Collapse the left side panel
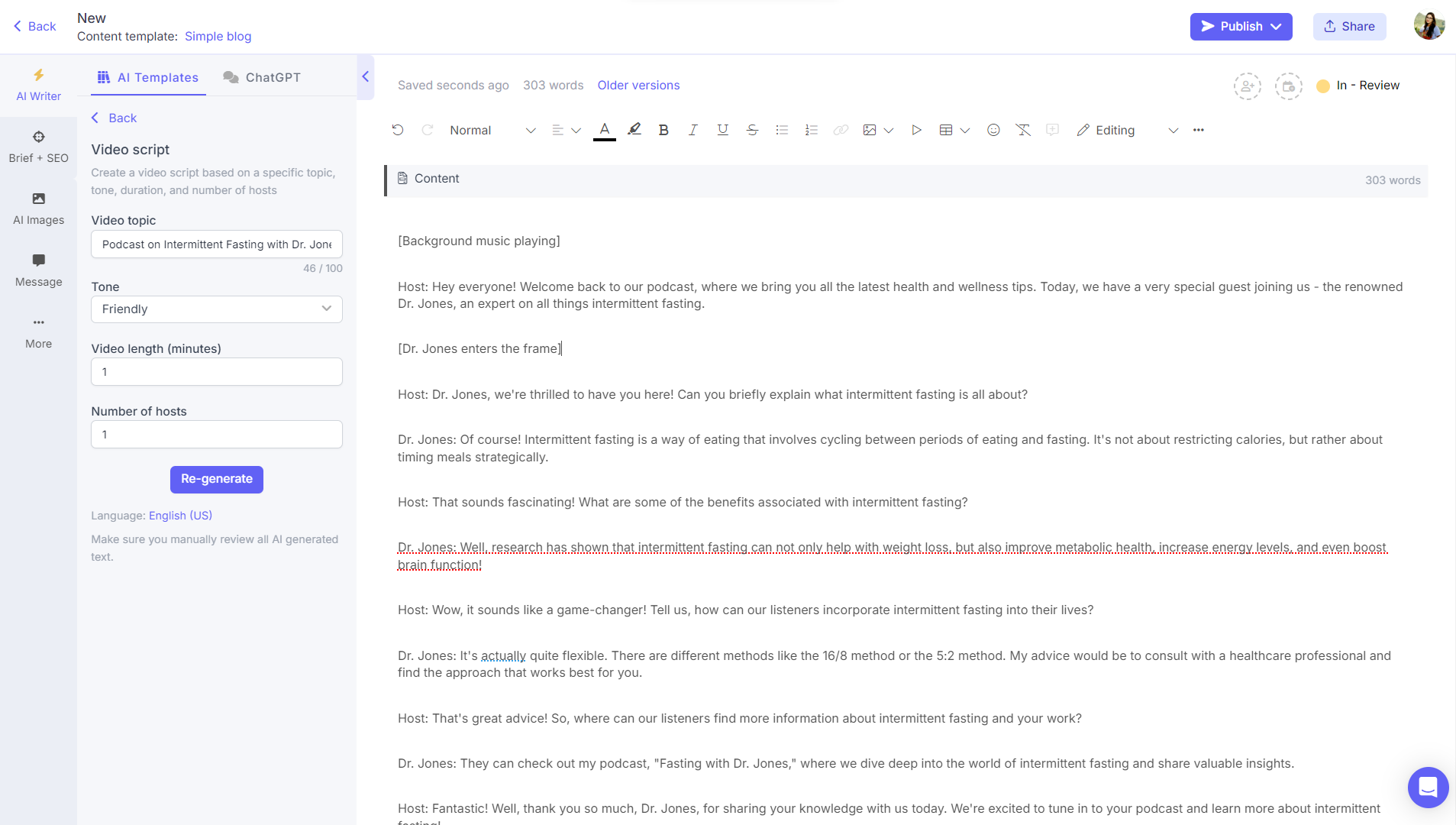Viewport: 1456px width, 825px height. (x=366, y=76)
